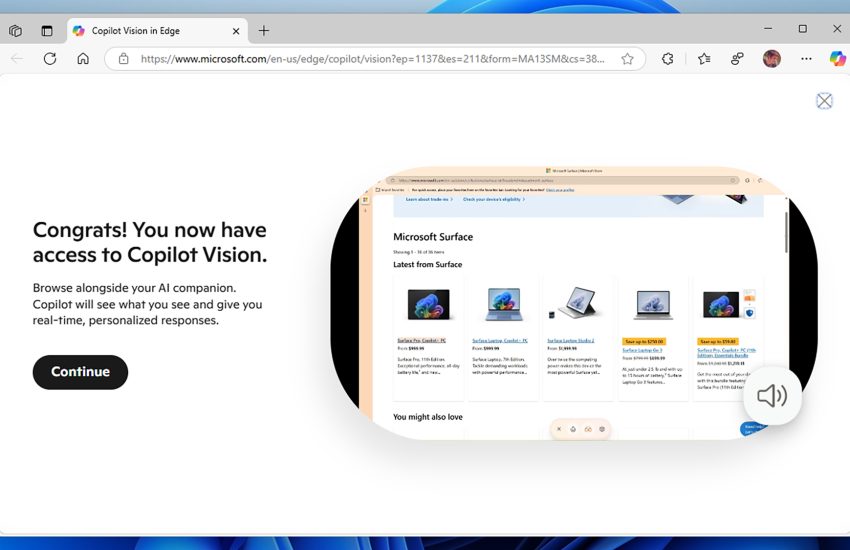Screen dimensions: 850x550
Task: Go to the Home page
Action: (x=83, y=59)
